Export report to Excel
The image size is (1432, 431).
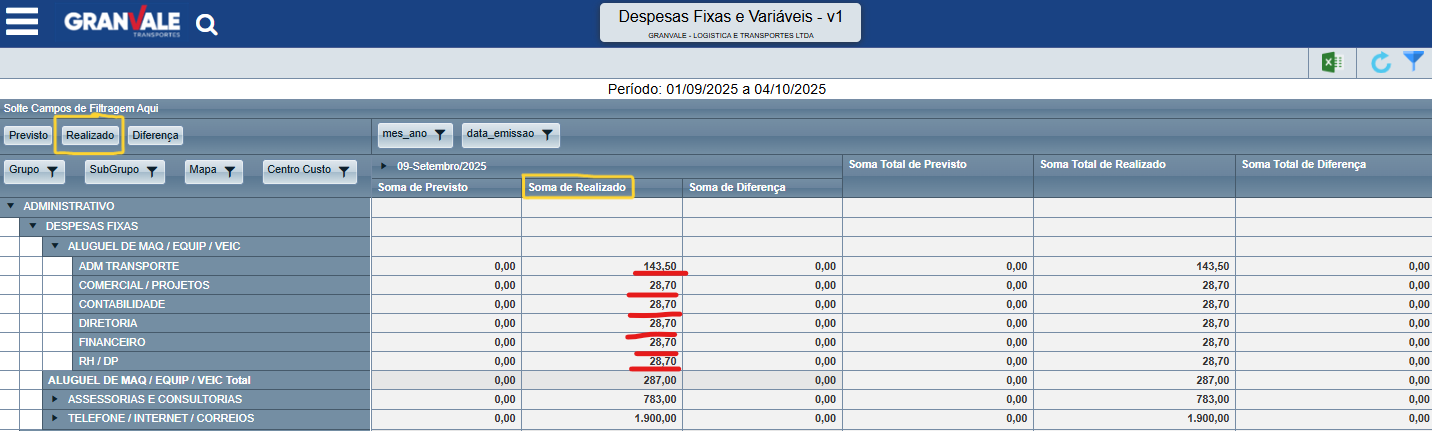pyautogui.click(x=1331, y=62)
